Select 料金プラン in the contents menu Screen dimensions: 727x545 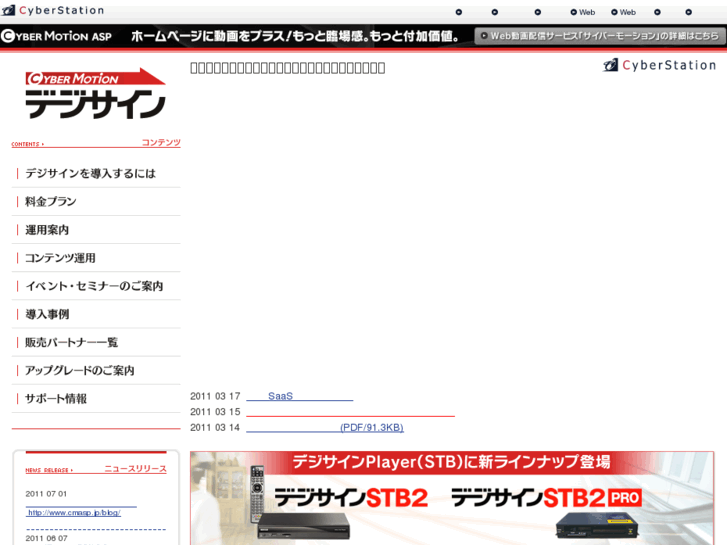96,202
